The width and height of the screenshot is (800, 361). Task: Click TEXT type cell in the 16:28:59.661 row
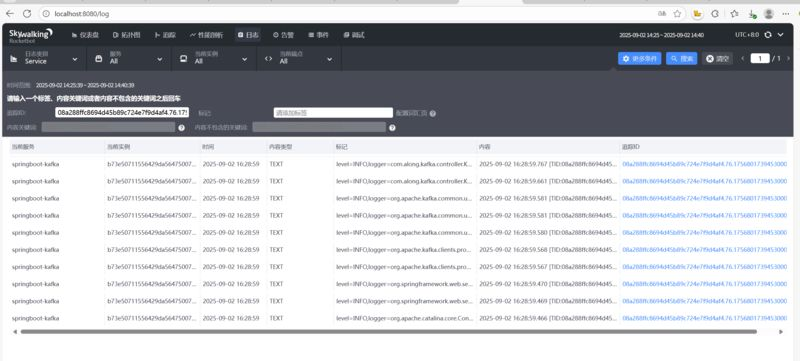pyautogui.click(x=276, y=181)
